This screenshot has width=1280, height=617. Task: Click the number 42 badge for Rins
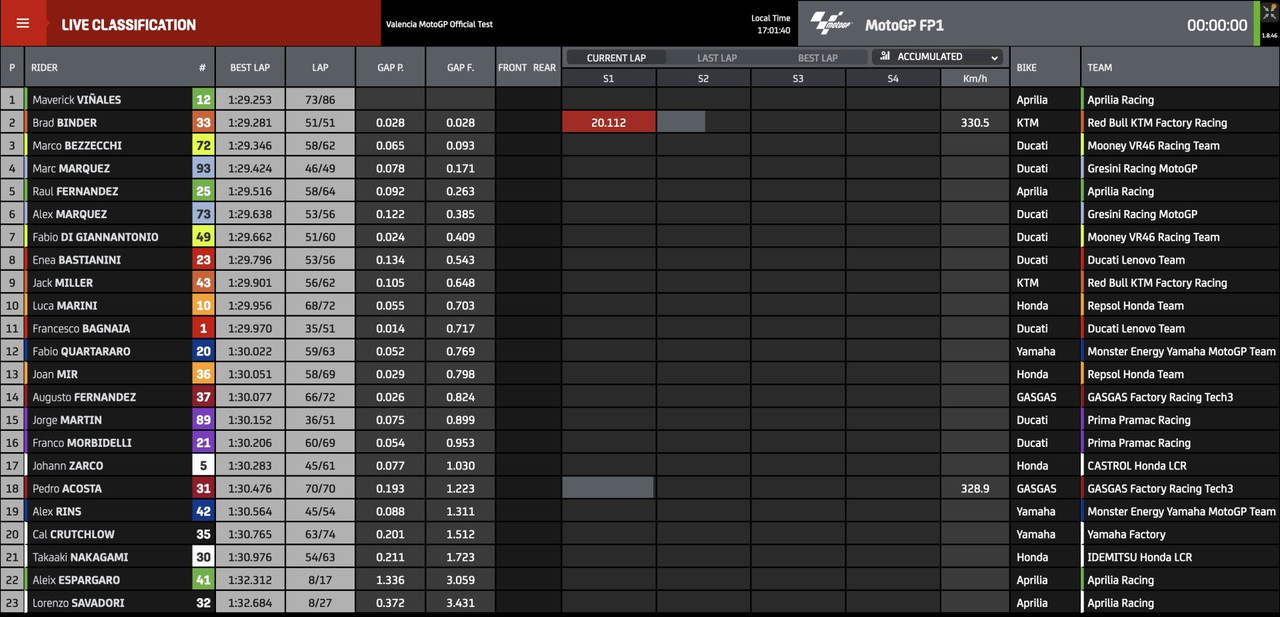pyautogui.click(x=203, y=511)
